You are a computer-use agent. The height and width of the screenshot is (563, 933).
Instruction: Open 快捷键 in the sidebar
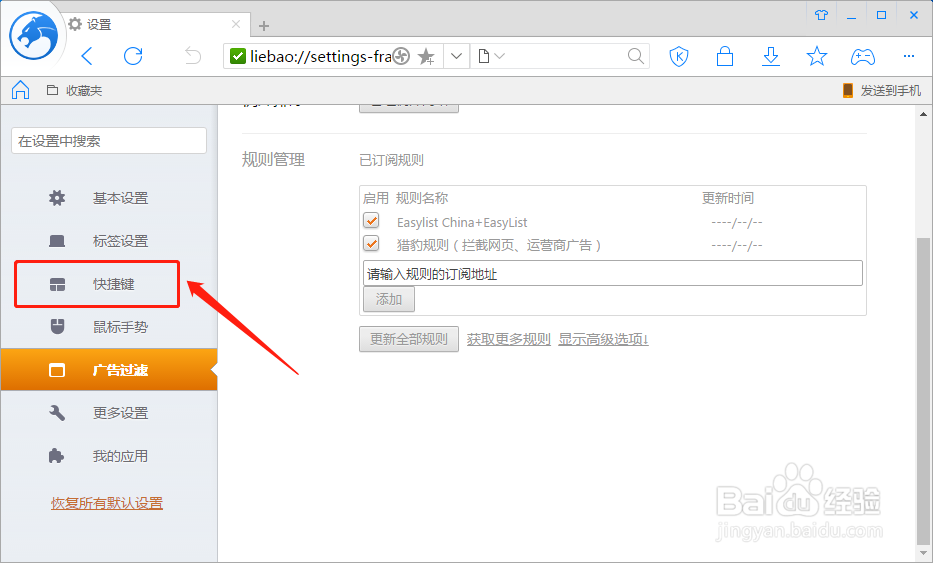(x=109, y=284)
